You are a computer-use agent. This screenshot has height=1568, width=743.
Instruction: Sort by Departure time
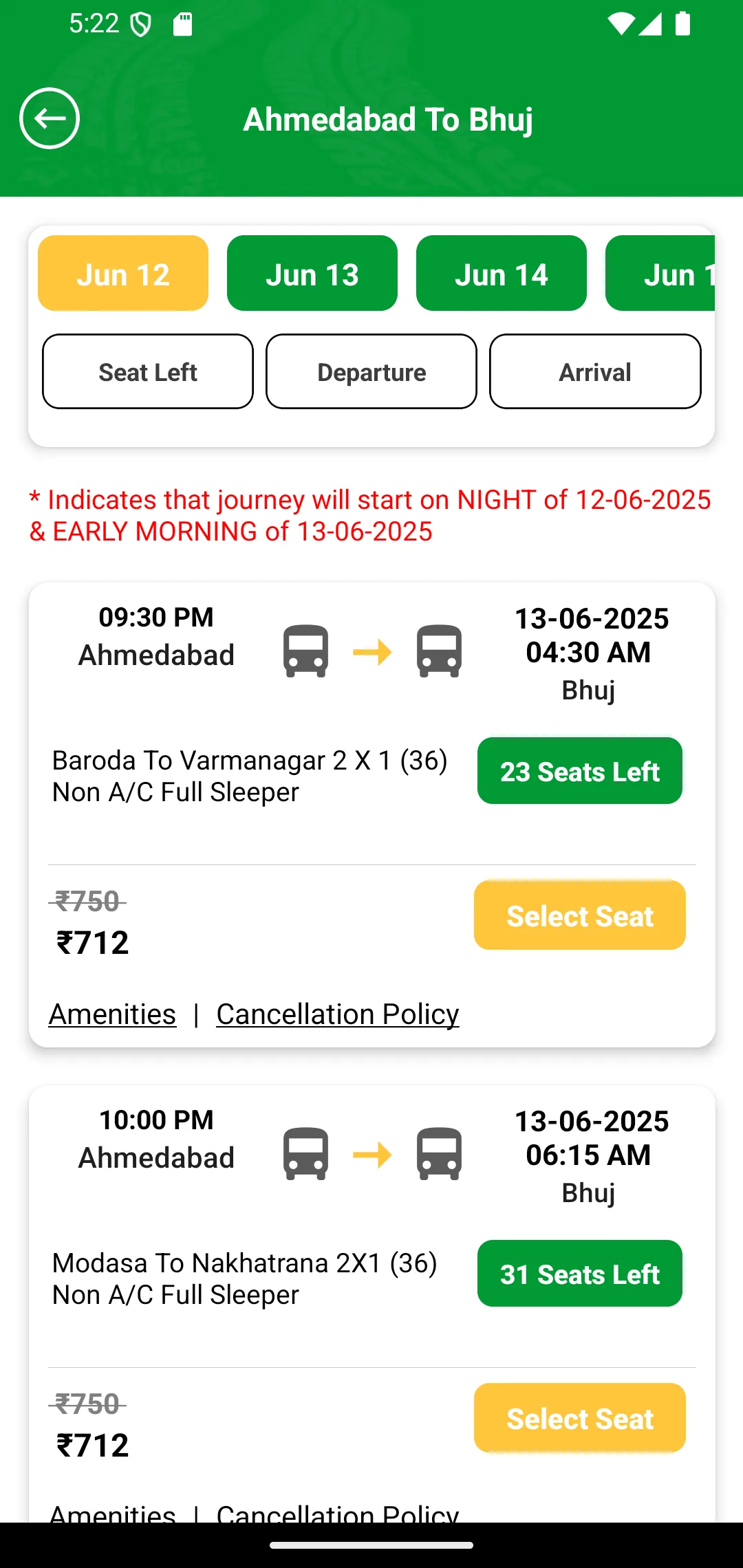click(371, 371)
